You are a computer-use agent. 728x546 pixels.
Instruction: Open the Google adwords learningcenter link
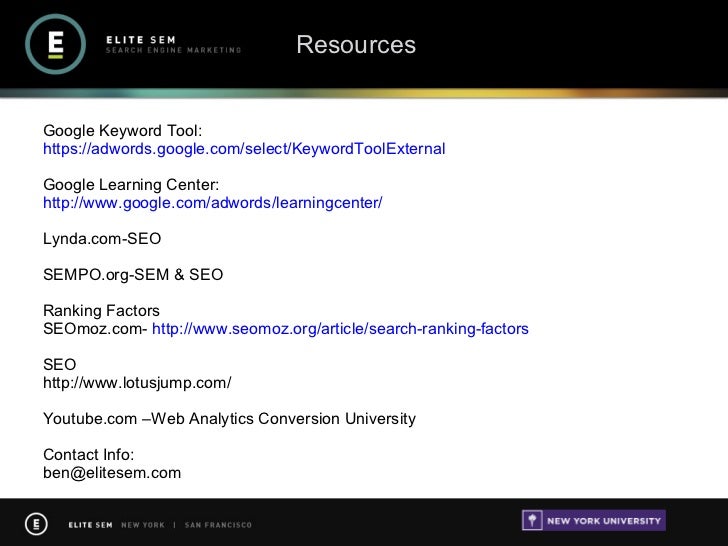pyautogui.click(x=213, y=202)
